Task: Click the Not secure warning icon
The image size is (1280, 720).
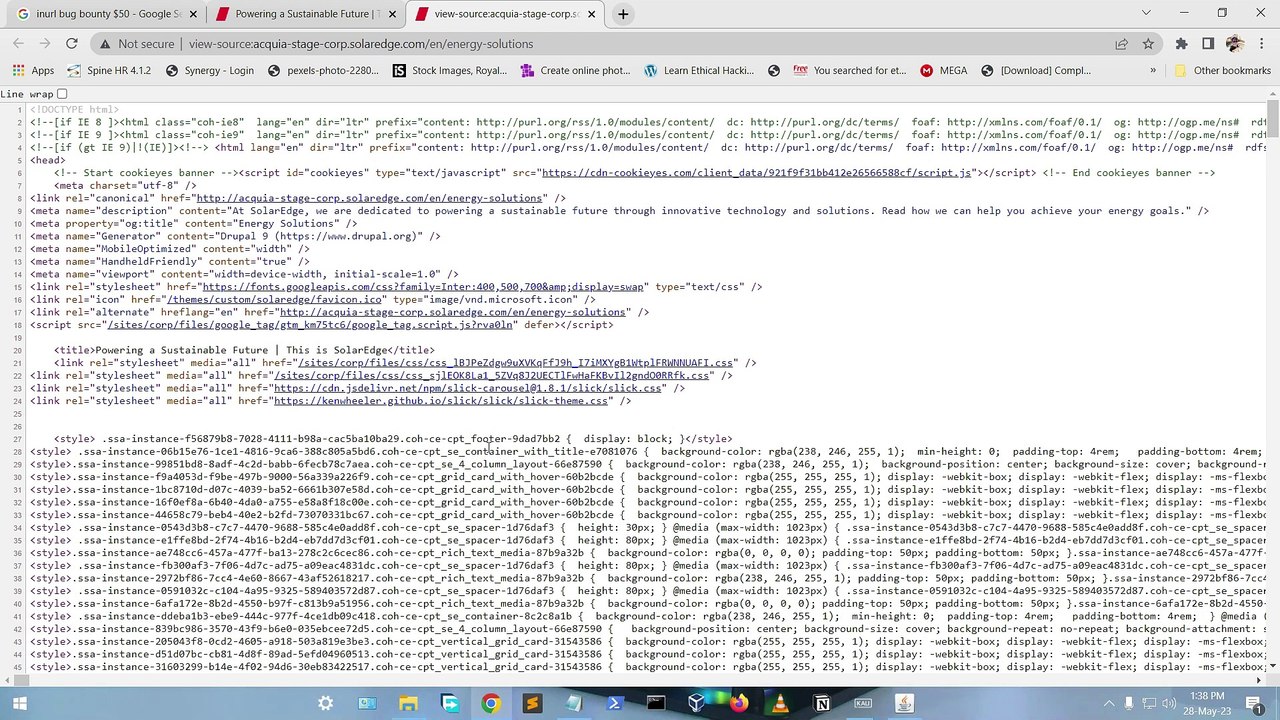Action: click(x=104, y=44)
